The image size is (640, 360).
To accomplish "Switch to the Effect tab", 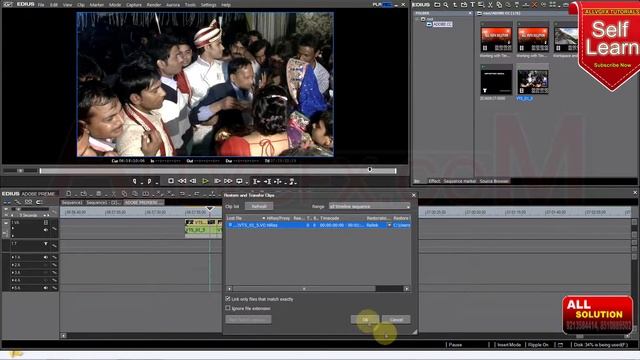I will [434, 181].
